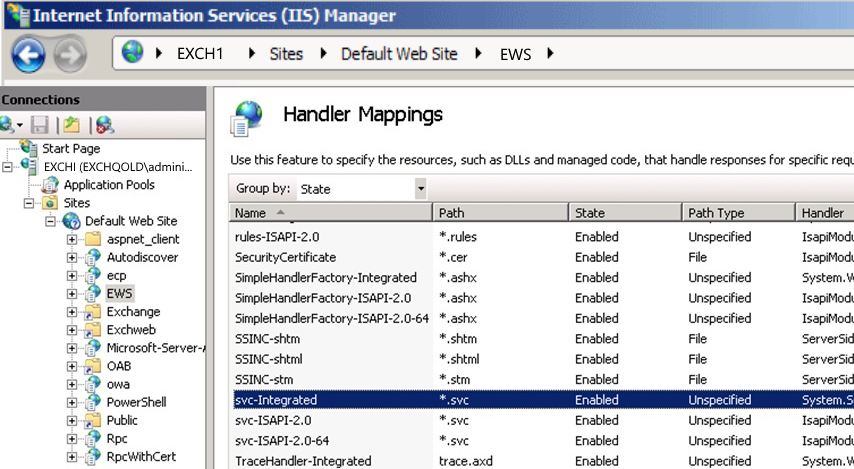Click the Start Page icon in tree

pos(29,147)
